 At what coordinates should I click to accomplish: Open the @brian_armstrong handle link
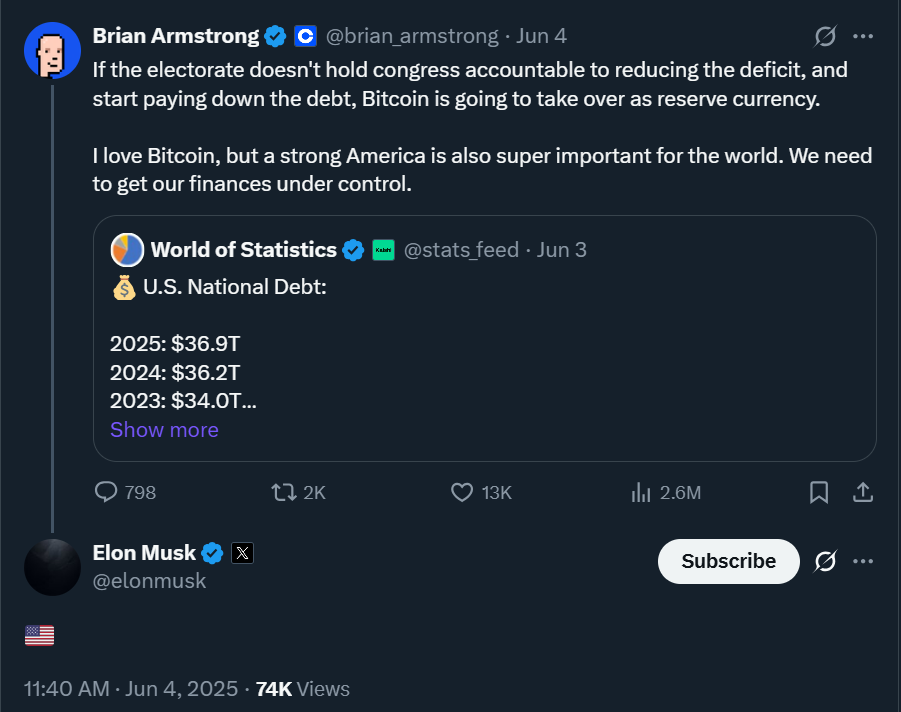click(412, 36)
